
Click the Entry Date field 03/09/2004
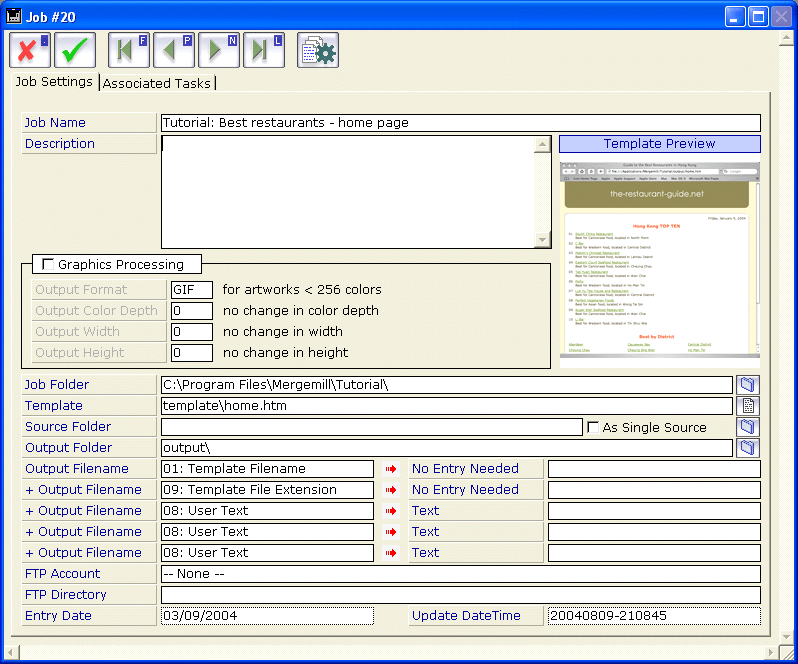click(x=267, y=616)
